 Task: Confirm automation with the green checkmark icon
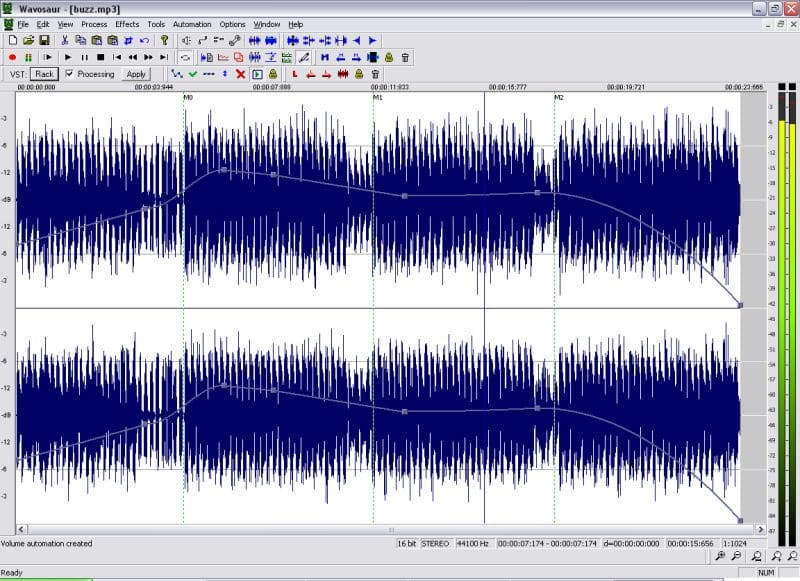point(193,74)
